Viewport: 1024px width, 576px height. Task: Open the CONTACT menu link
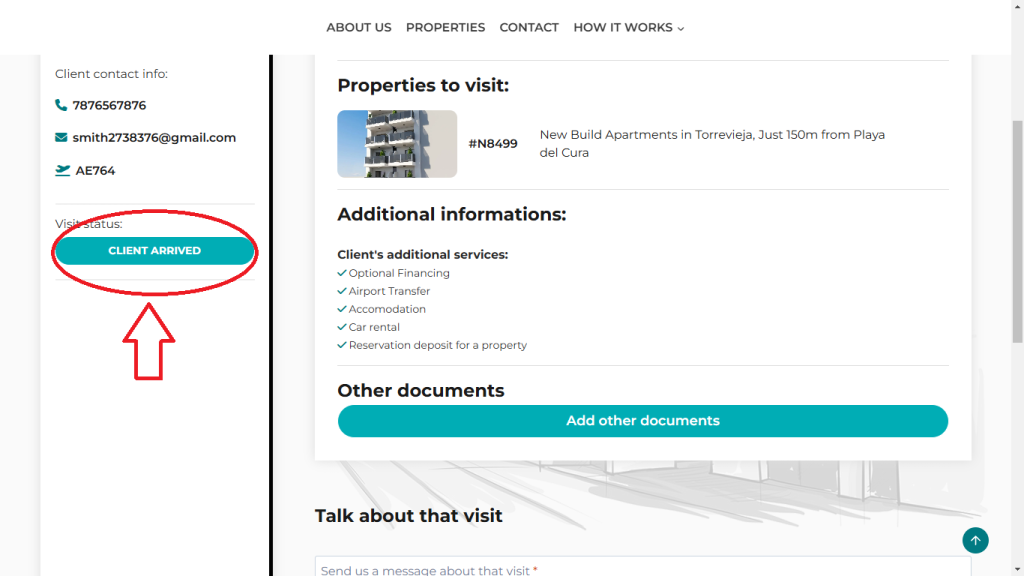(x=529, y=28)
